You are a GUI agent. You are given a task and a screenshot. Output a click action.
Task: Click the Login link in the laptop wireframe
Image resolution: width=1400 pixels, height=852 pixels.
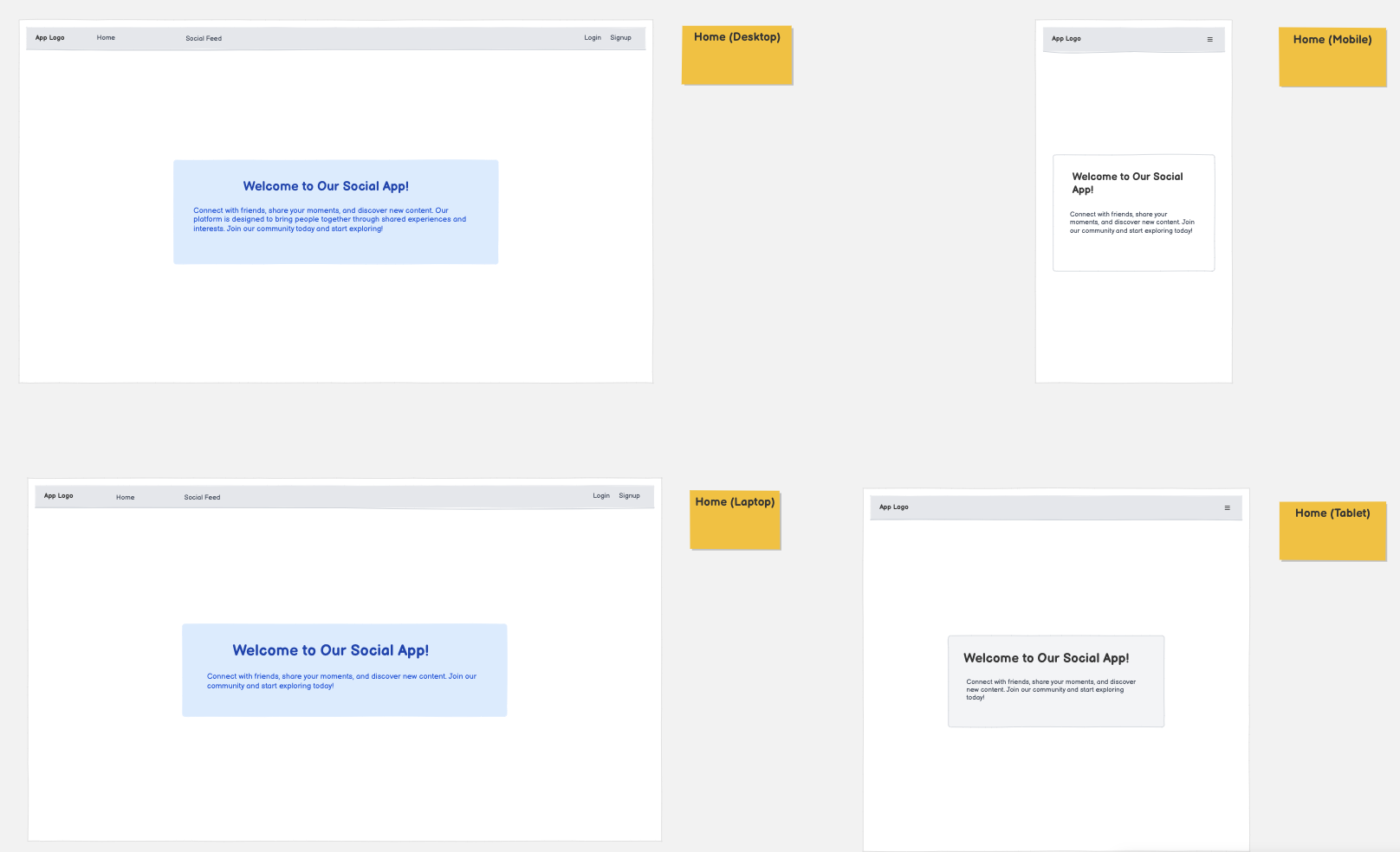(x=601, y=496)
